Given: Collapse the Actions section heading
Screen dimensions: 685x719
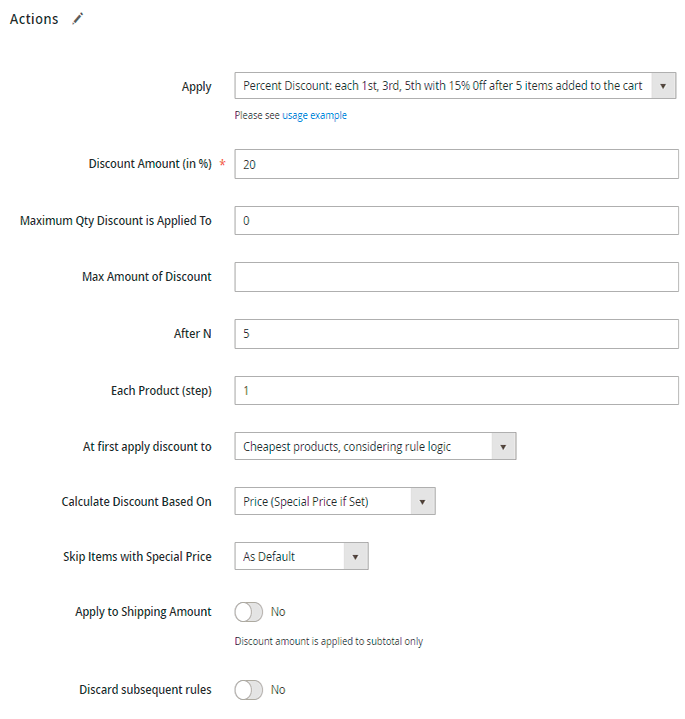Looking at the screenshot, I should point(34,19).
